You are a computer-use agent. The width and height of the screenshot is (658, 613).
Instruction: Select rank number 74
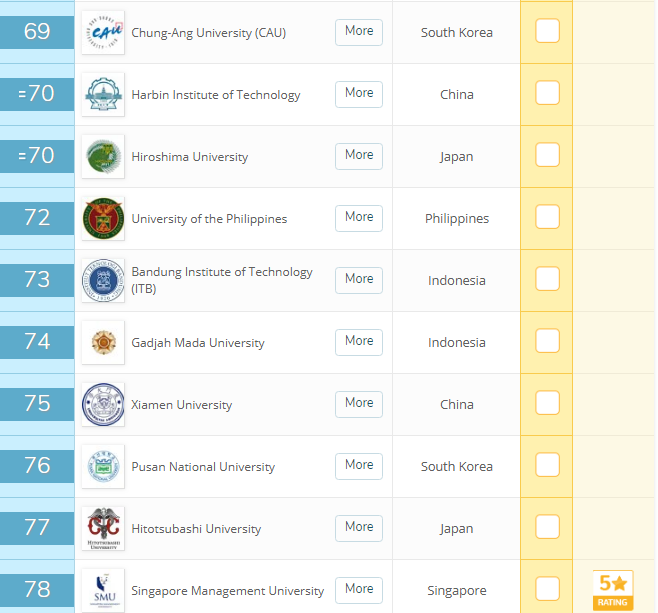[x=37, y=342]
